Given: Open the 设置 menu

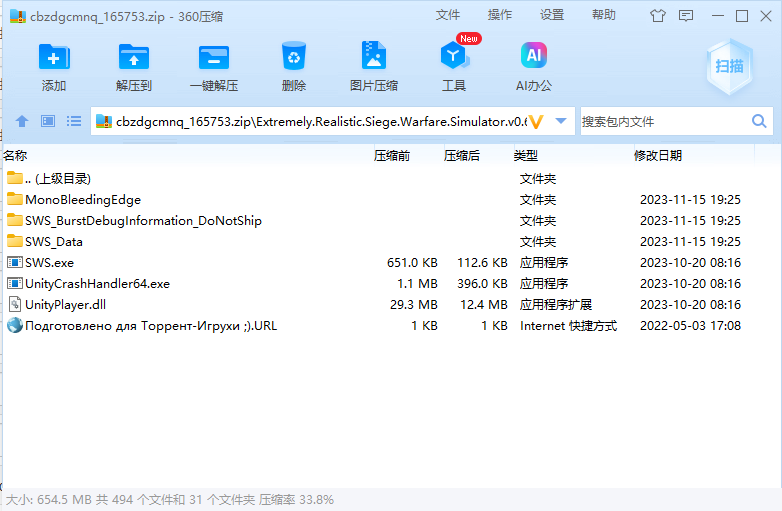Looking at the screenshot, I should tap(552, 15).
